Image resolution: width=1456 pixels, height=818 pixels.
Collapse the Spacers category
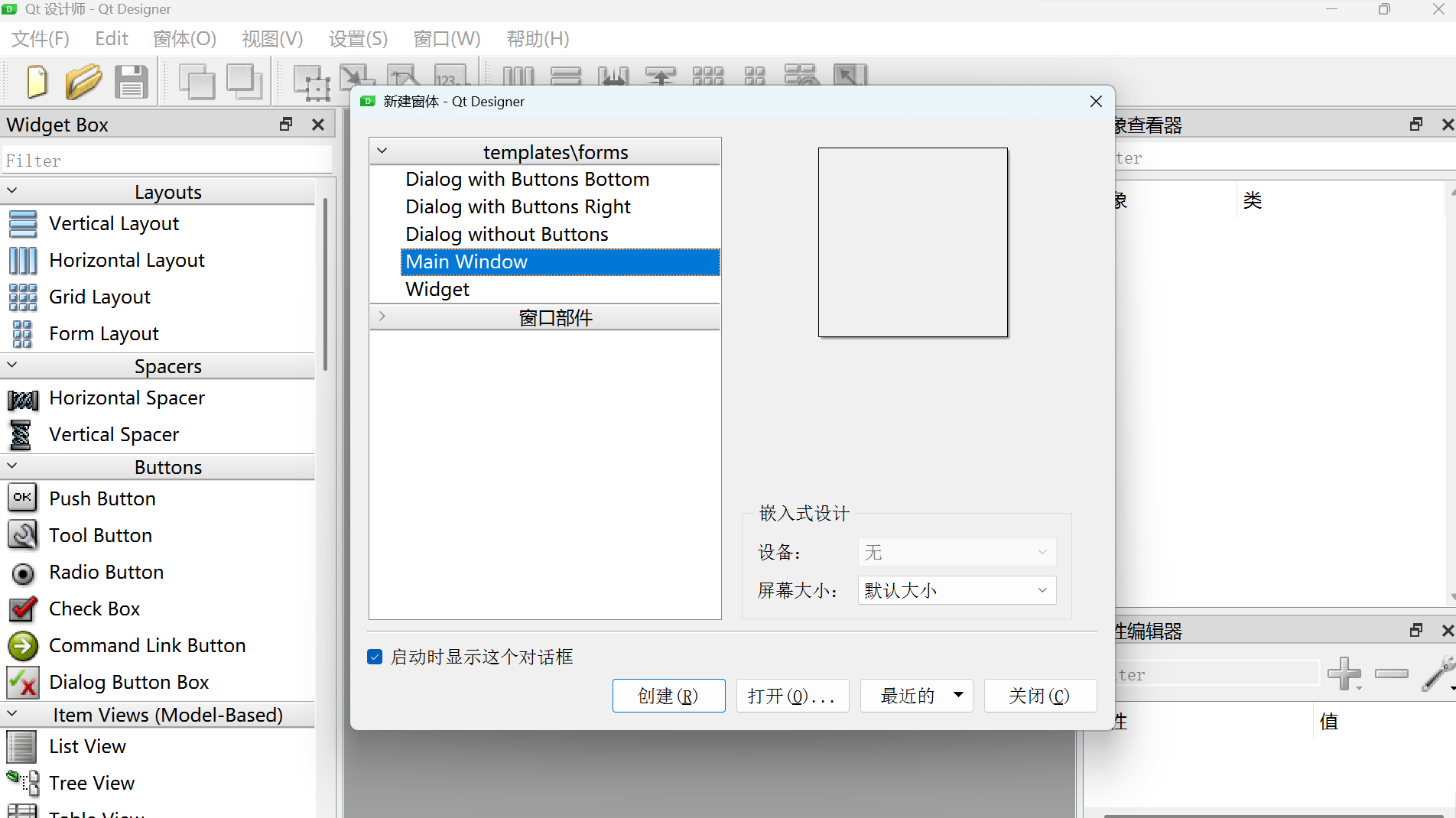pos(12,365)
